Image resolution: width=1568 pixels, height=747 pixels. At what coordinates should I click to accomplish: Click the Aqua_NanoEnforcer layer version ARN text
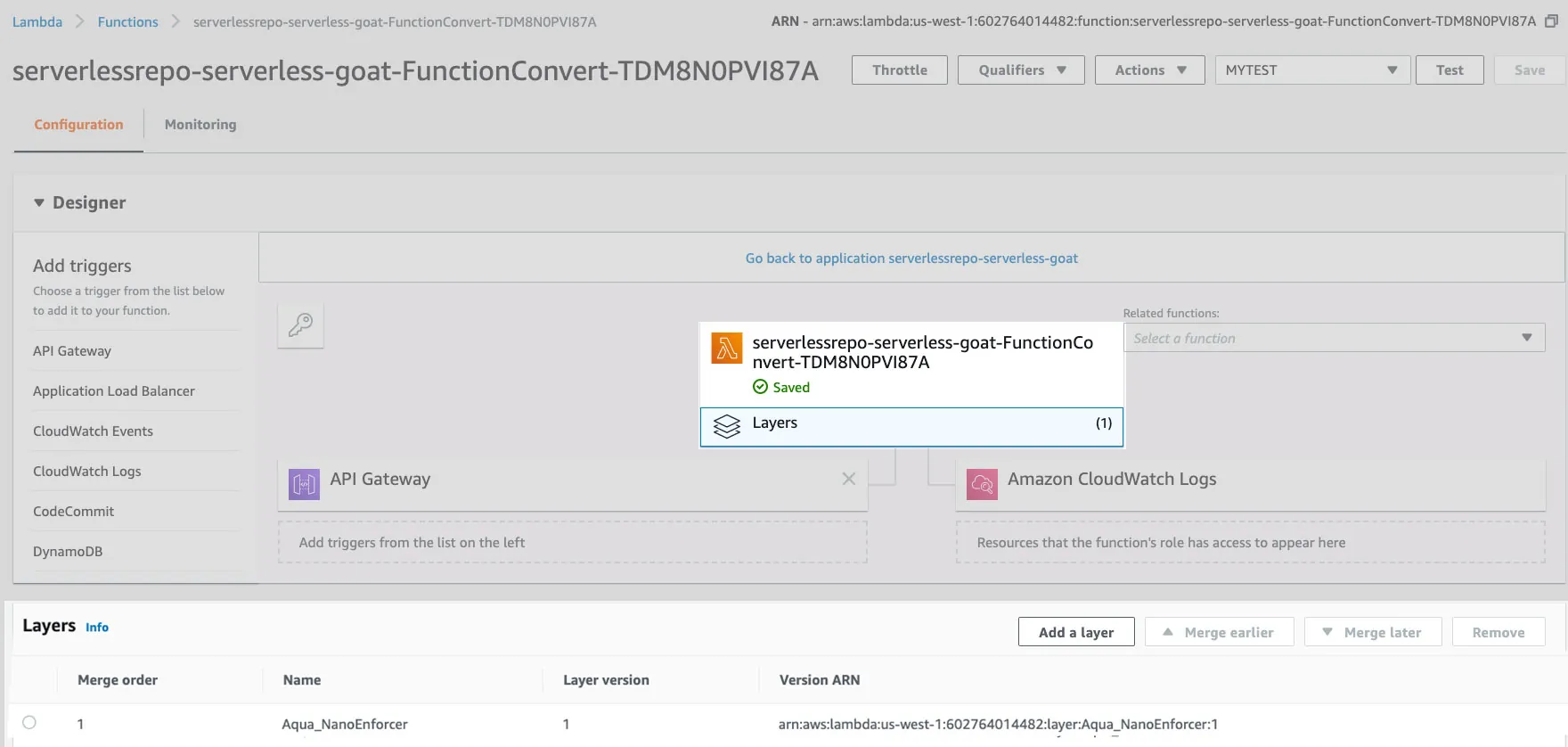coord(998,724)
